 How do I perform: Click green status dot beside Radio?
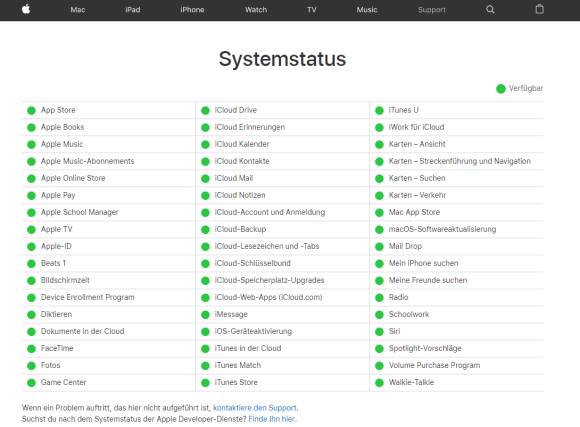point(379,297)
